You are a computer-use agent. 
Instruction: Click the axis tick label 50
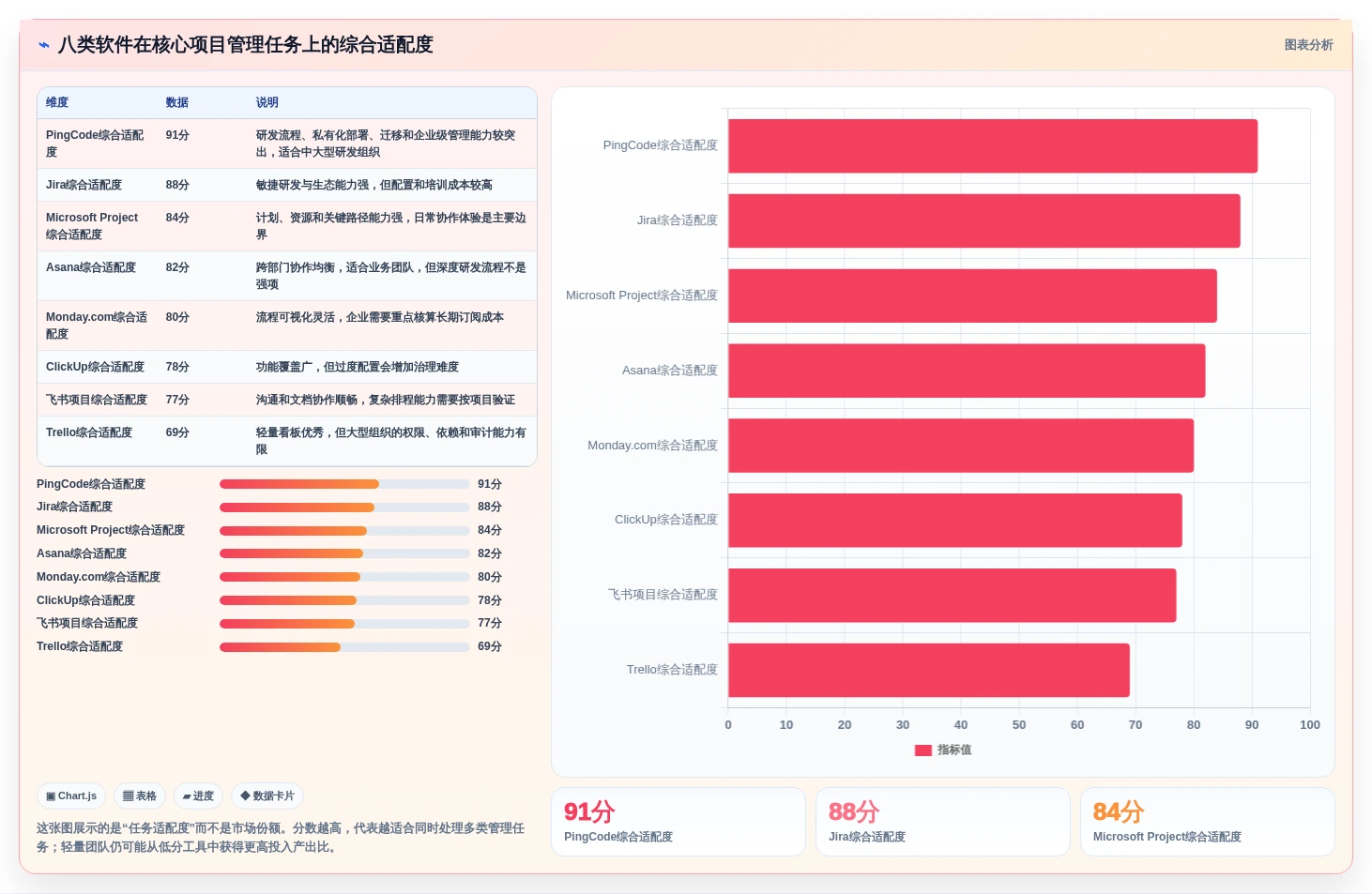pyautogui.click(x=1019, y=725)
